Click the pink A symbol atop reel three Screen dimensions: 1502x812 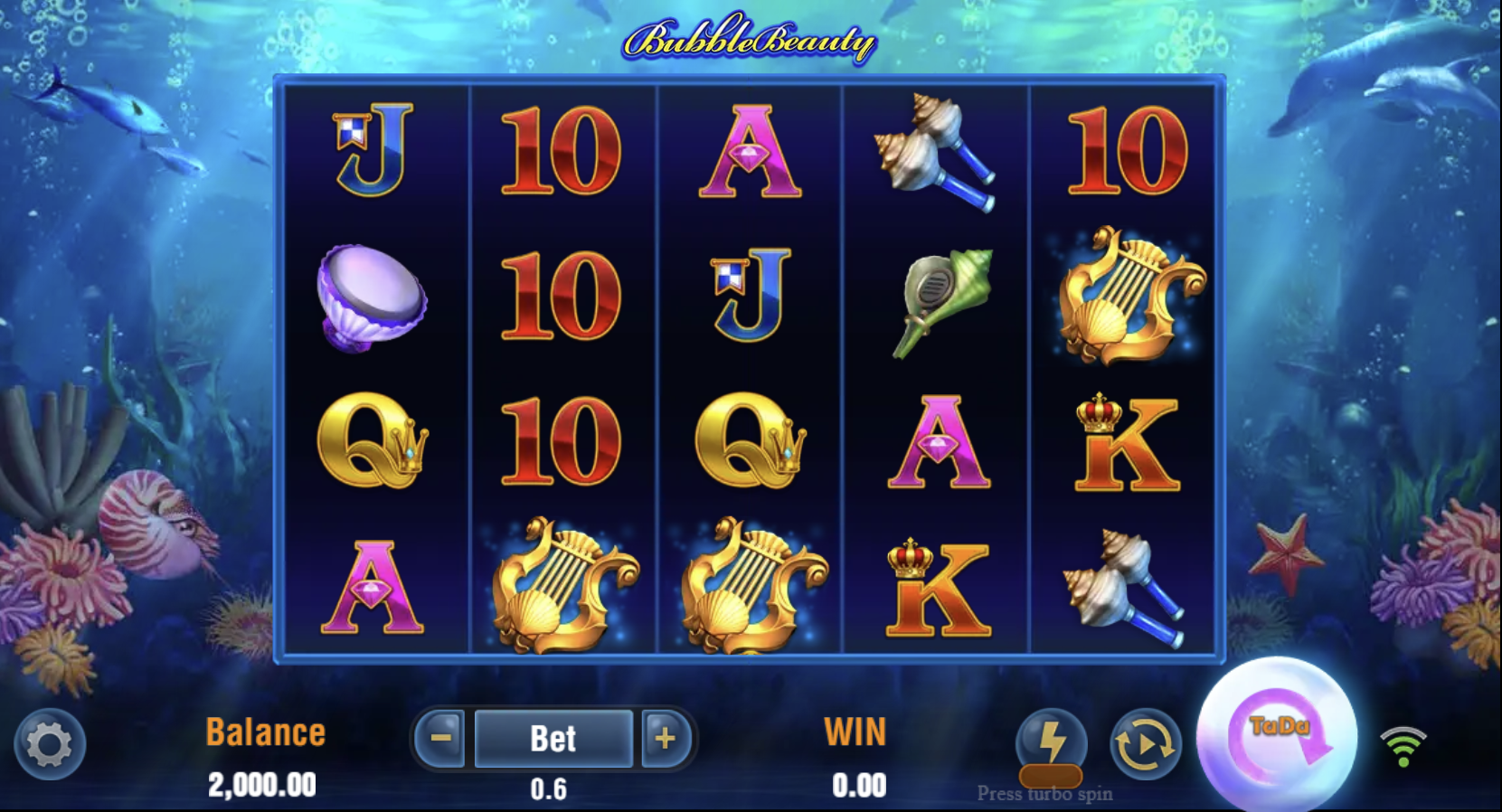pos(750,151)
